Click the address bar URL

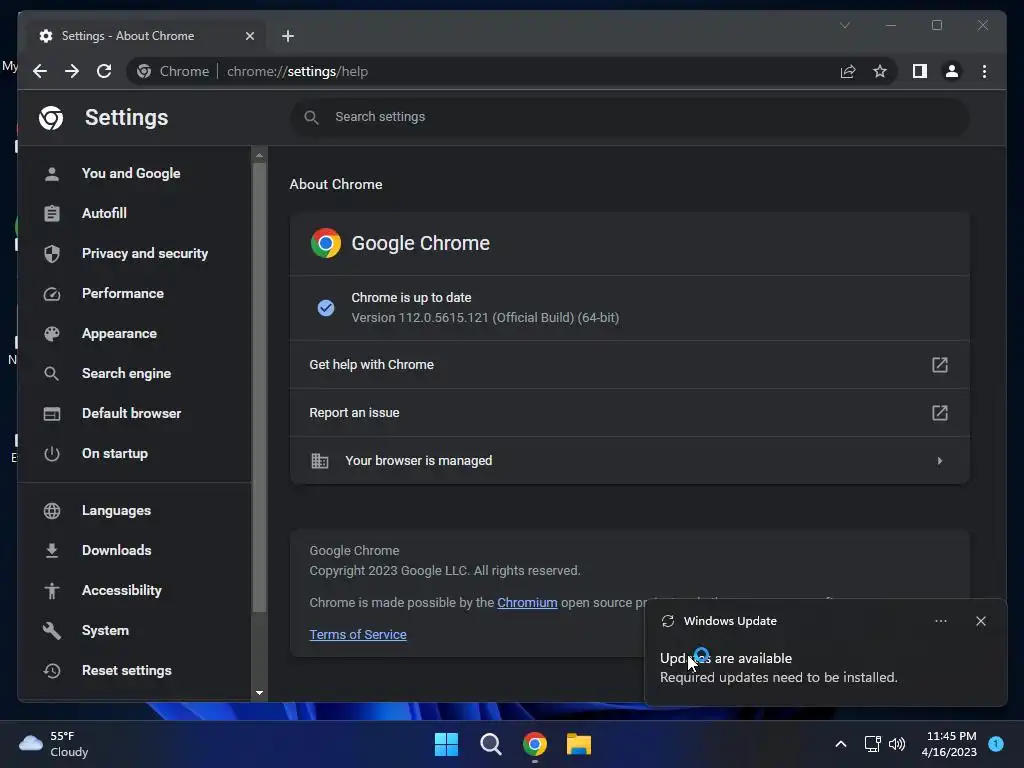297,71
